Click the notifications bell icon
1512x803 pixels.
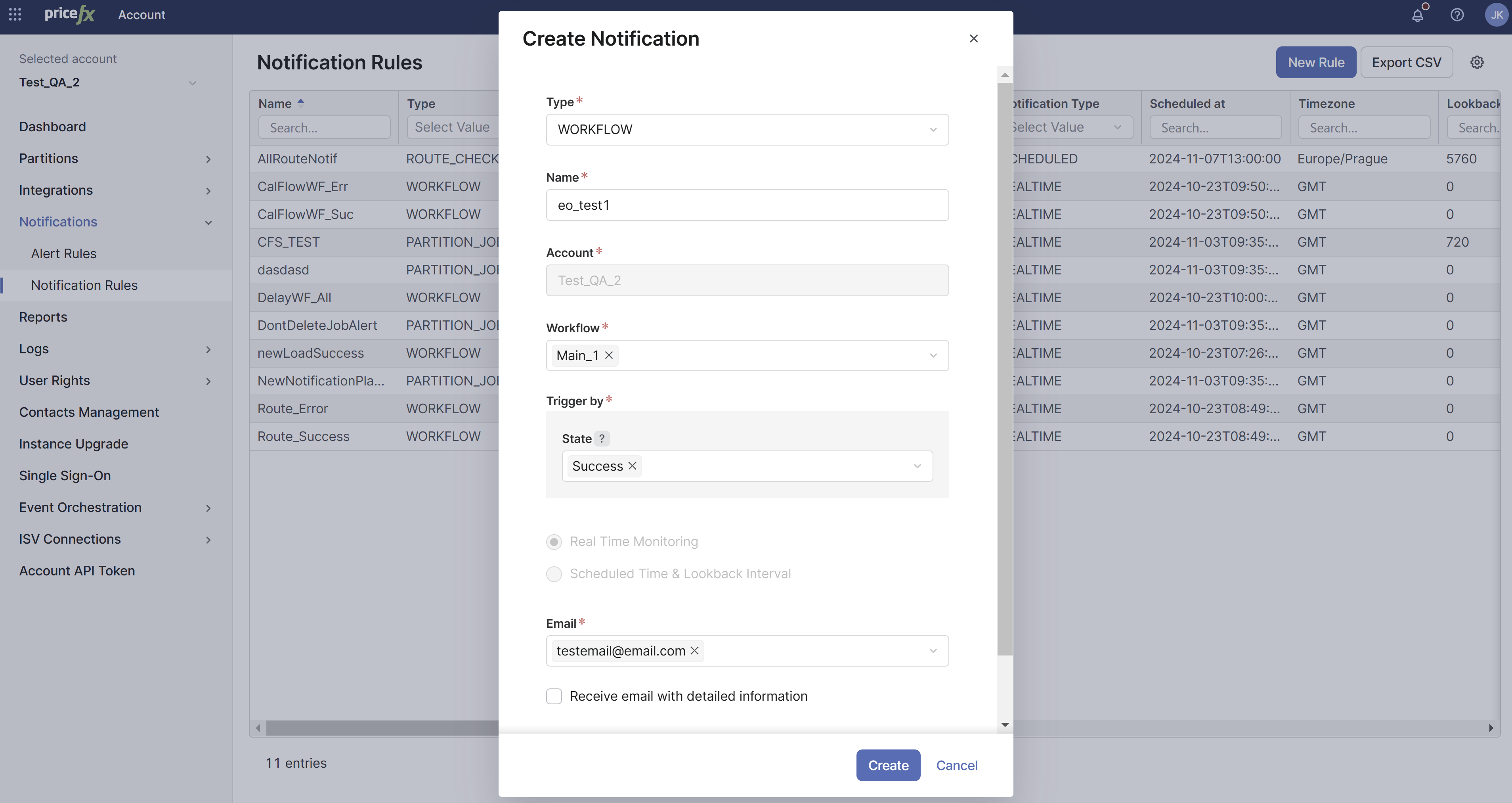click(1418, 15)
